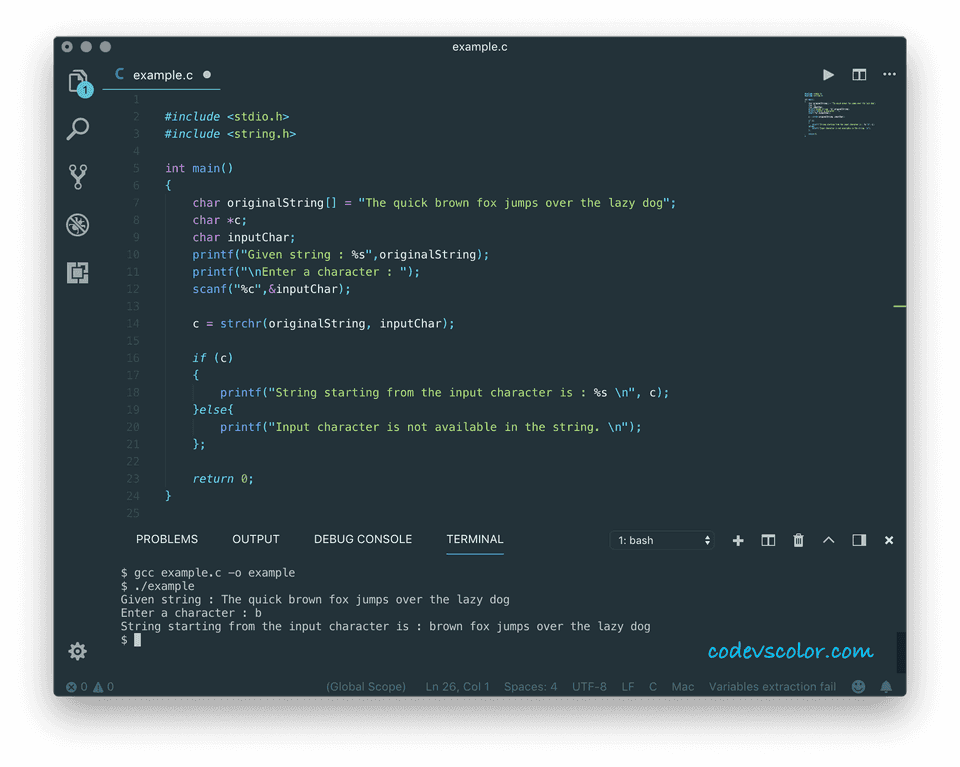The width and height of the screenshot is (960, 767).
Task: Open go-to-line via Ln 26, Col 1
Action: pyautogui.click(x=457, y=686)
